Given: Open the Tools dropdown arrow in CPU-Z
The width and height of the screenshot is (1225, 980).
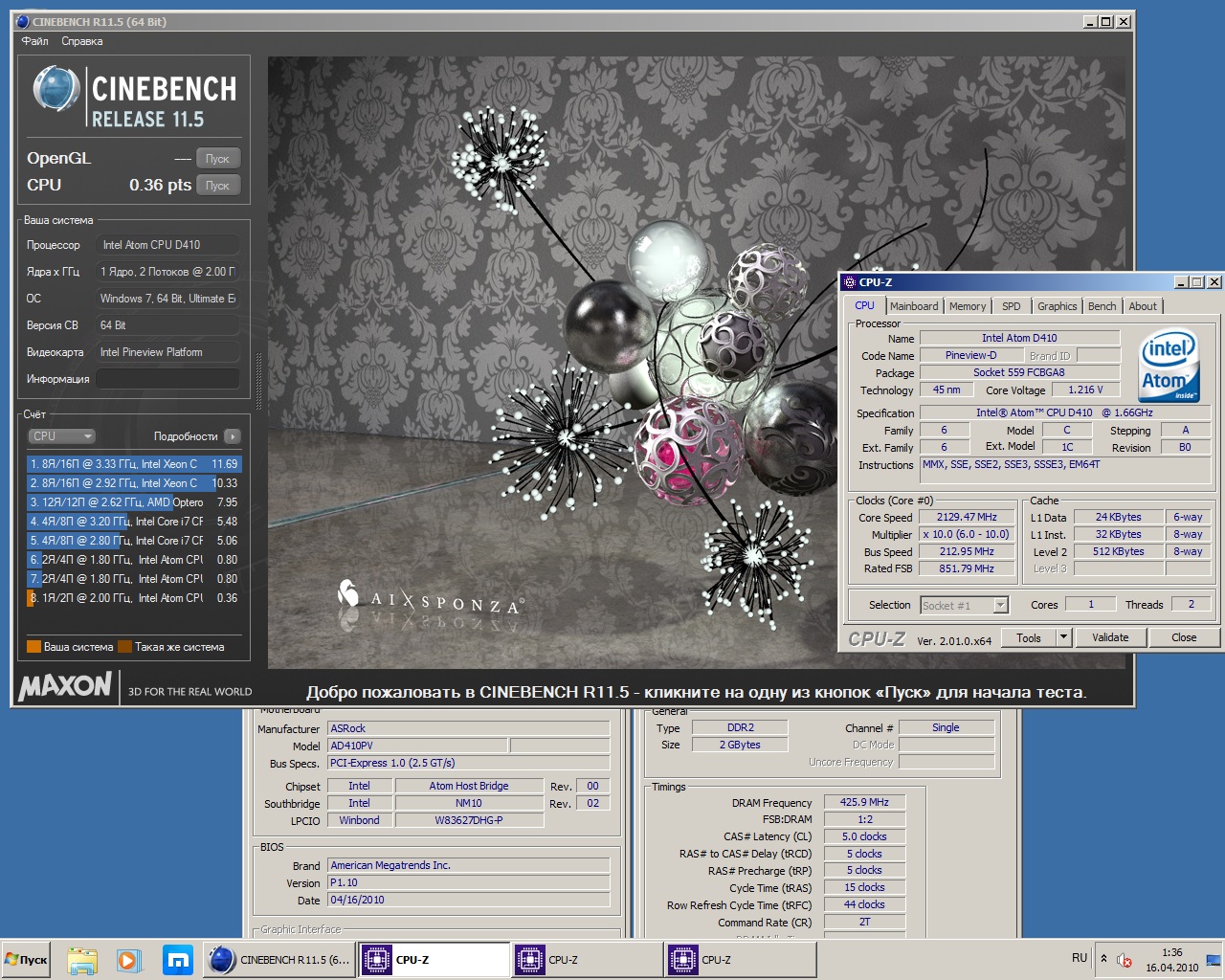Looking at the screenshot, I should coord(1063,637).
